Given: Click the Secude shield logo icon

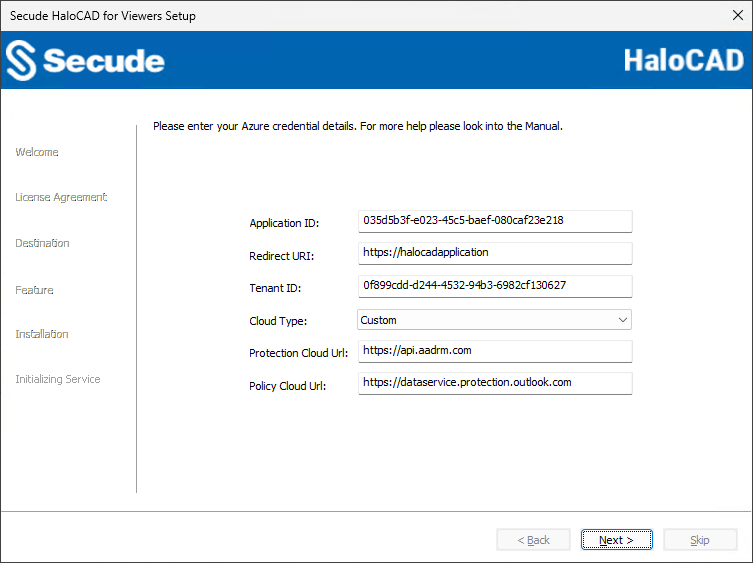Looking at the screenshot, I should coord(21,61).
